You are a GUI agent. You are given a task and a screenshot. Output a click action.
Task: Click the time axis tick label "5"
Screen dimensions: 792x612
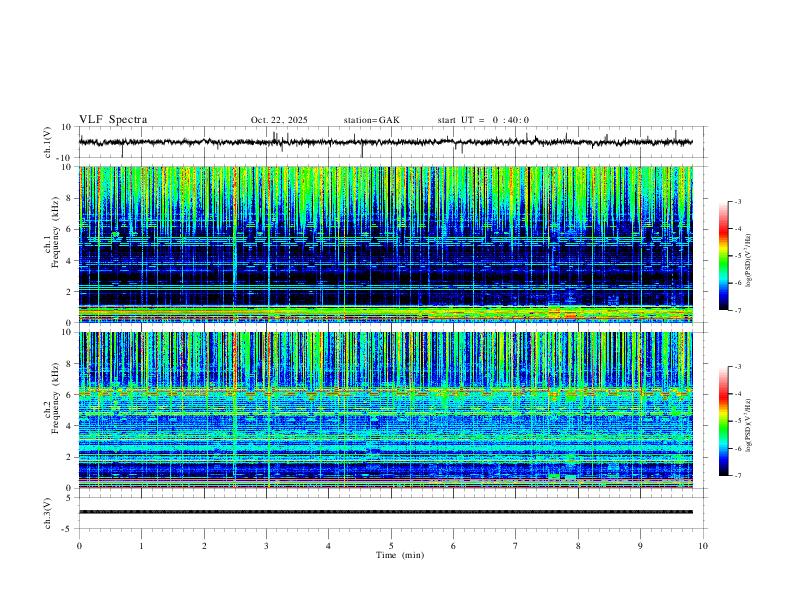(x=391, y=546)
